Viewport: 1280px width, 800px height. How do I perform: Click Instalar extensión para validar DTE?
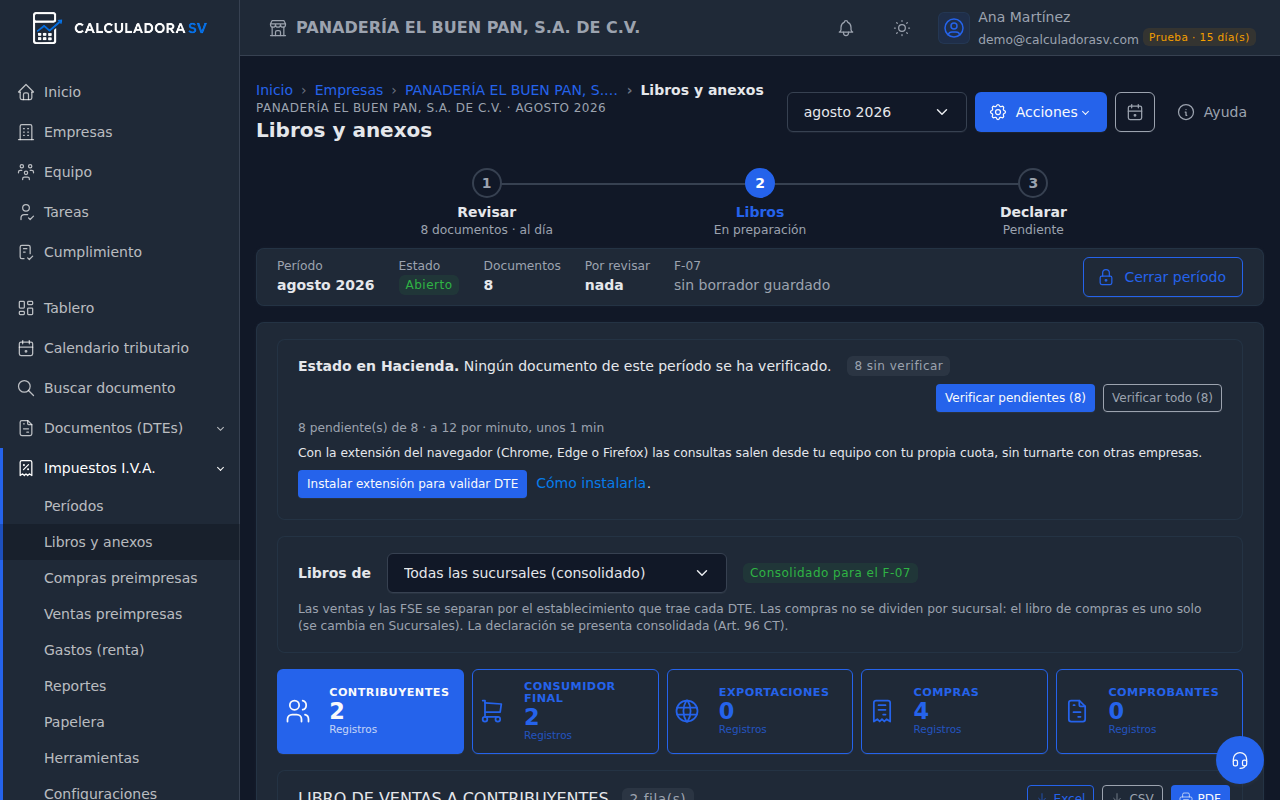[413, 484]
